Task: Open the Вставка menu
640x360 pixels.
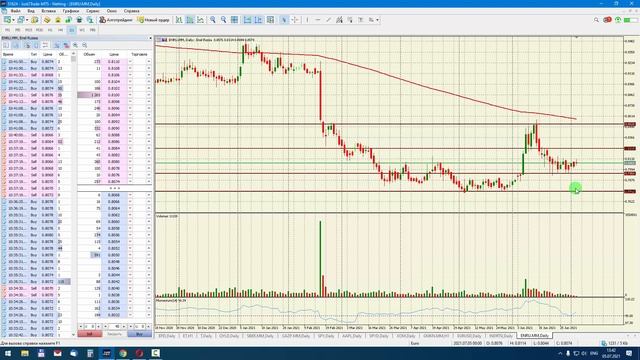Action: click(49, 11)
